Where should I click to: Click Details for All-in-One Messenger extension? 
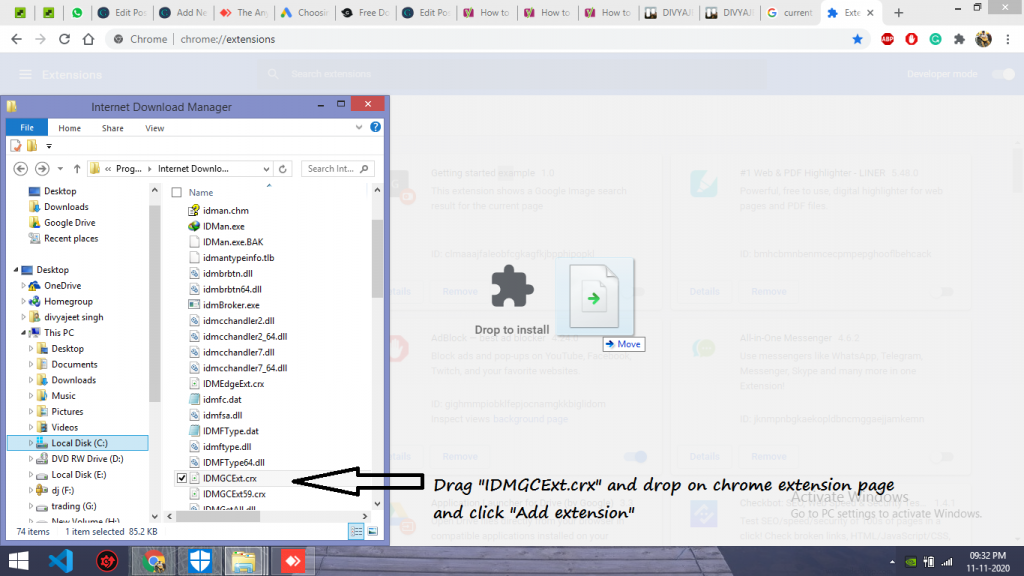coord(705,456)
